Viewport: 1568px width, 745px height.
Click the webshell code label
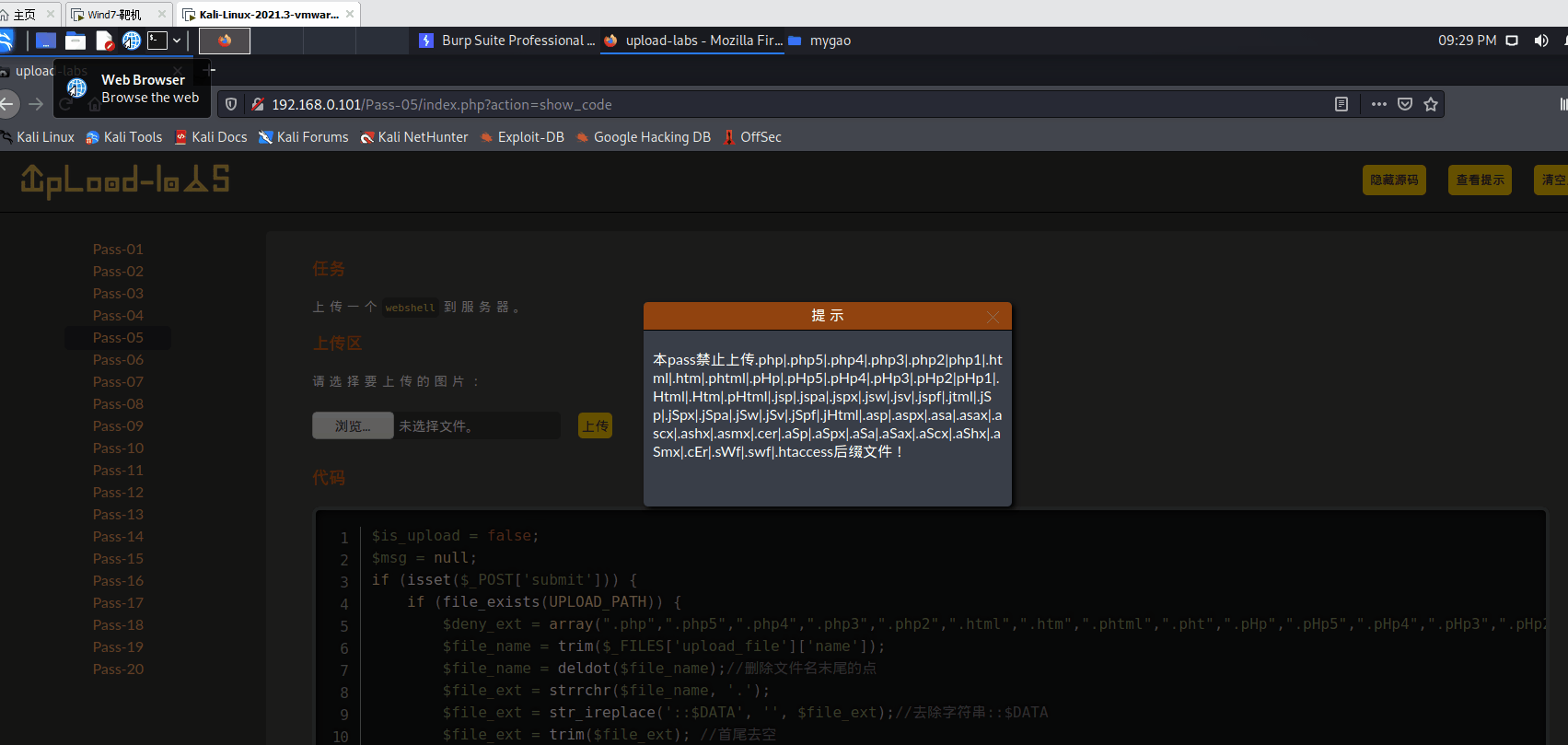pyautogui.click(x=410, y=308)
